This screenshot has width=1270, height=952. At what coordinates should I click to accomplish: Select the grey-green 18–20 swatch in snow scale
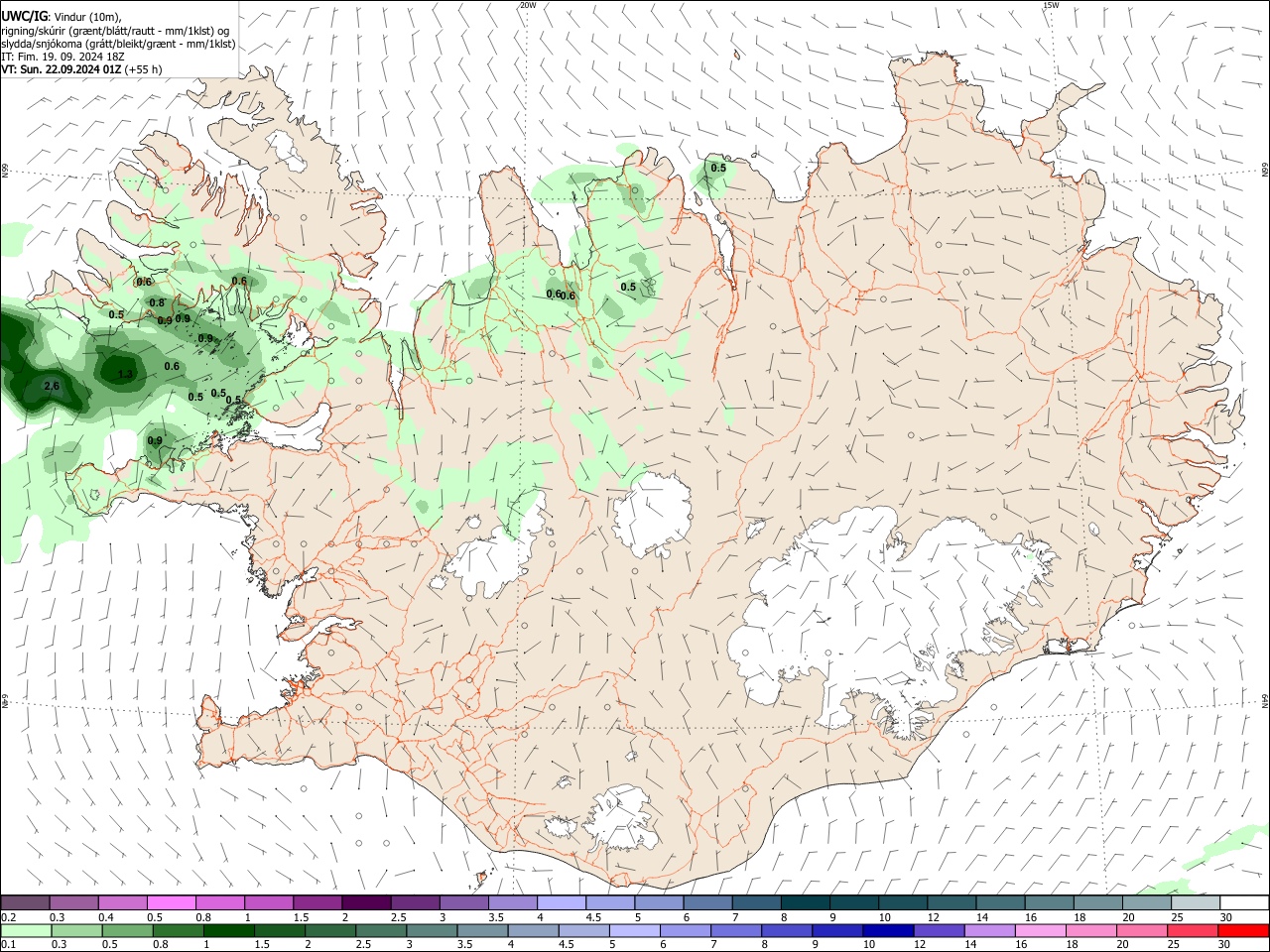[x=1097, y=902]
